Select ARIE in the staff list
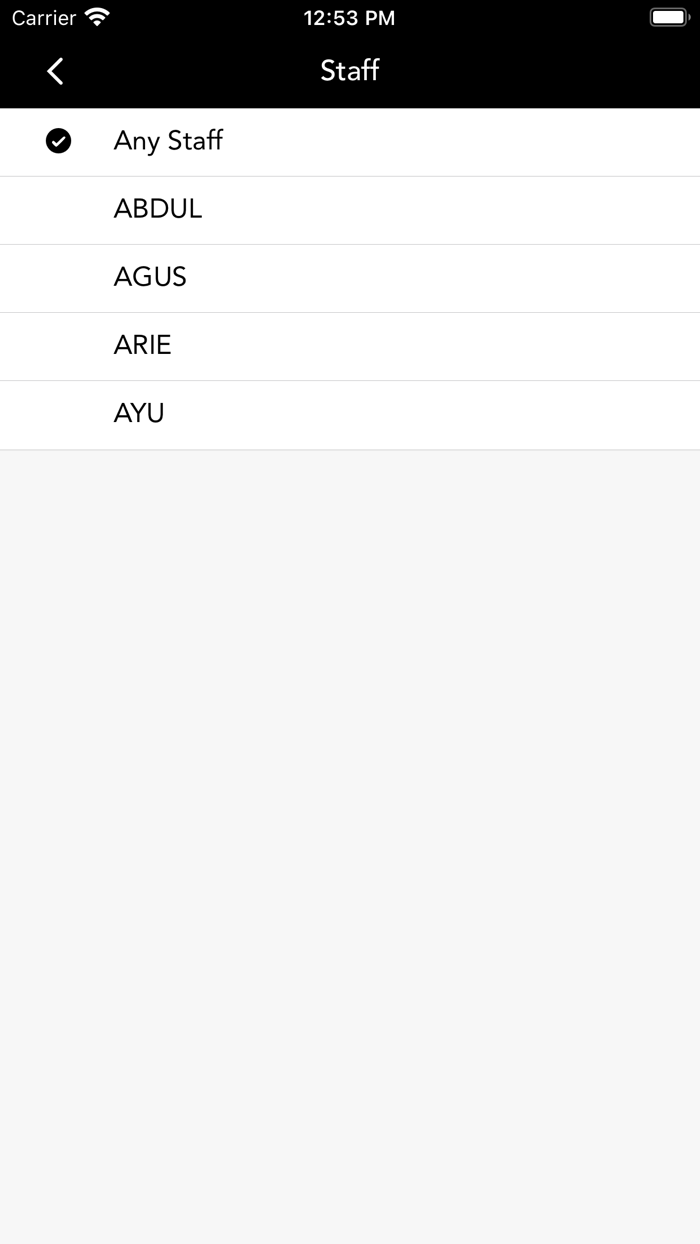Image resolution: width=700 pixels, height=1244 pixels. [x=143, y=345]
